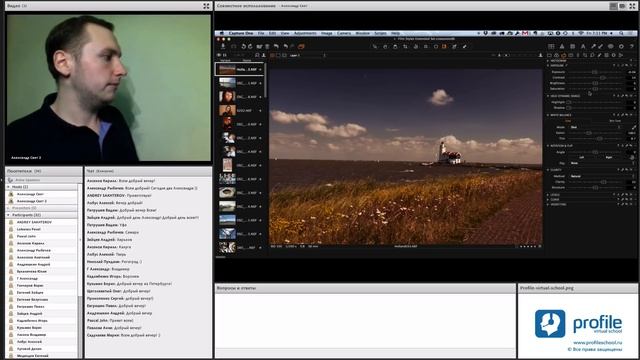
Task: Collapse the High Dynamic Range panel
Action: (x=548, y=96)
